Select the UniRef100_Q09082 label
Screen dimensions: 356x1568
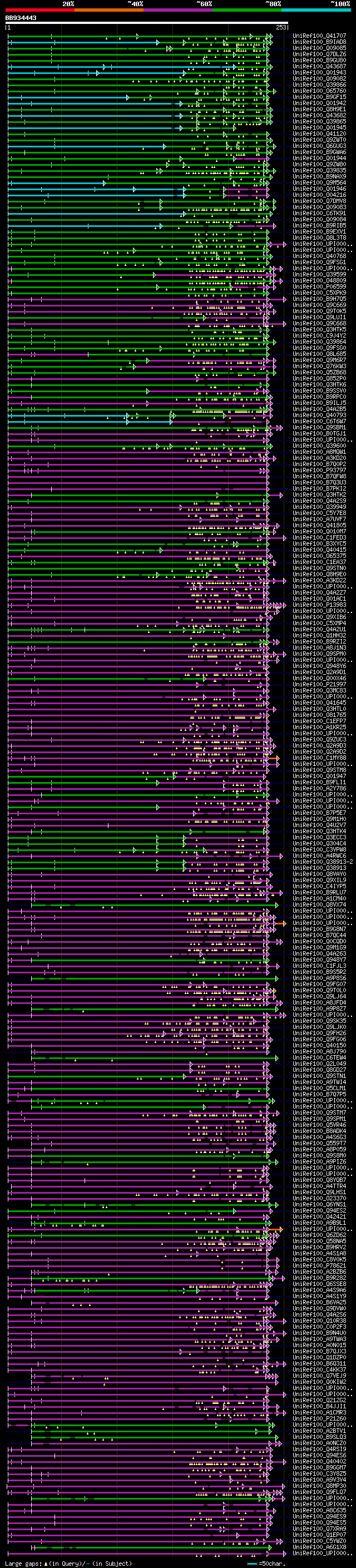[x=319, y=78]
